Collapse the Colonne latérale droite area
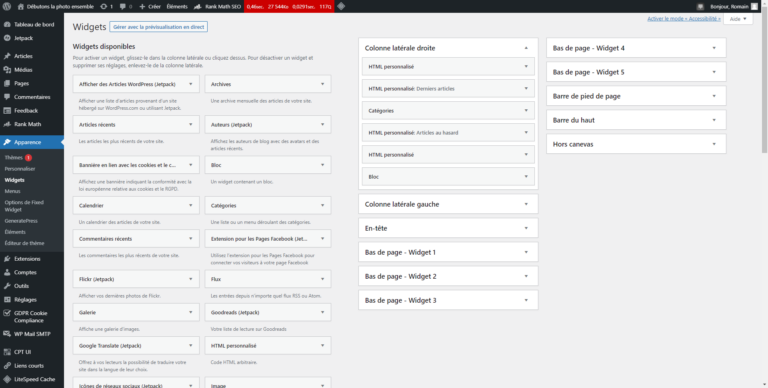Screen dimensions: 768x388 tap(526, 48)
